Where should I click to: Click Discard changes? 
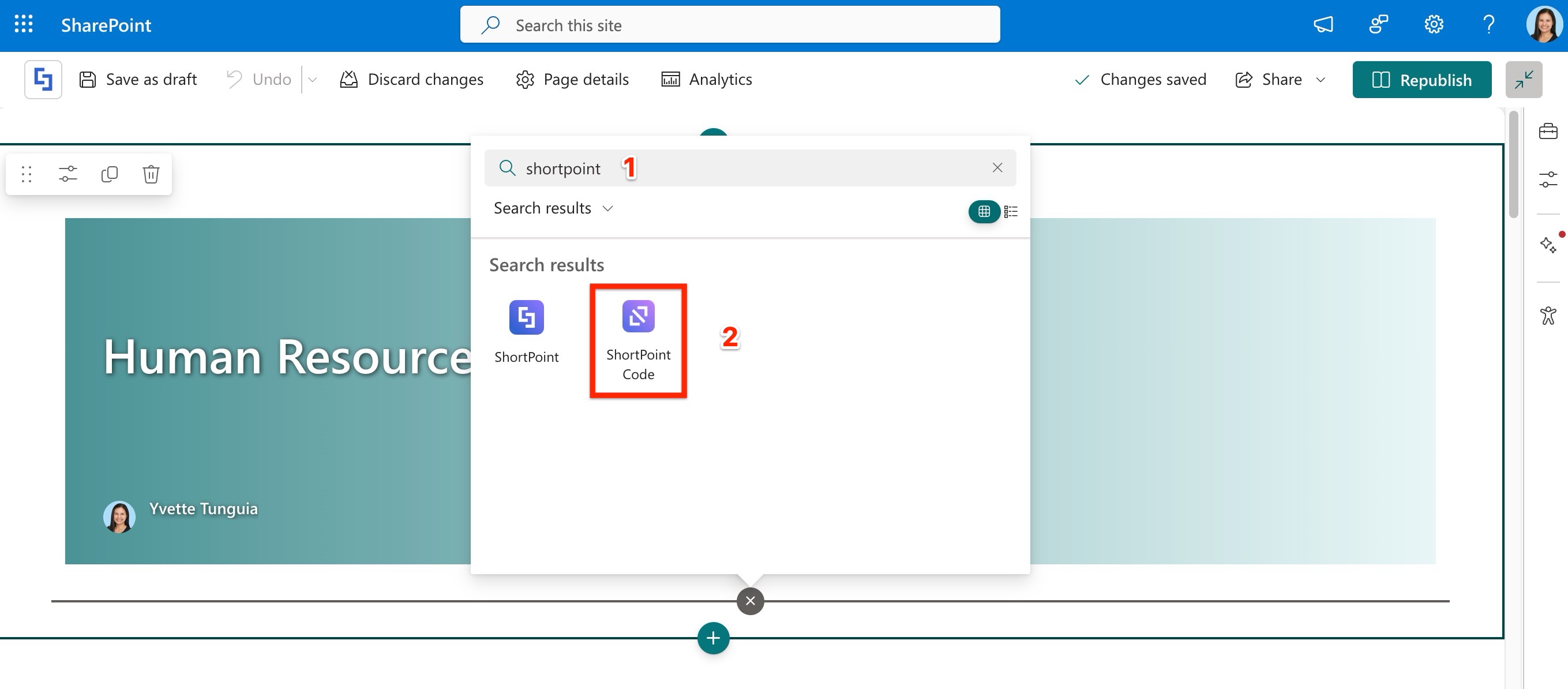click(x=411, y=80)
